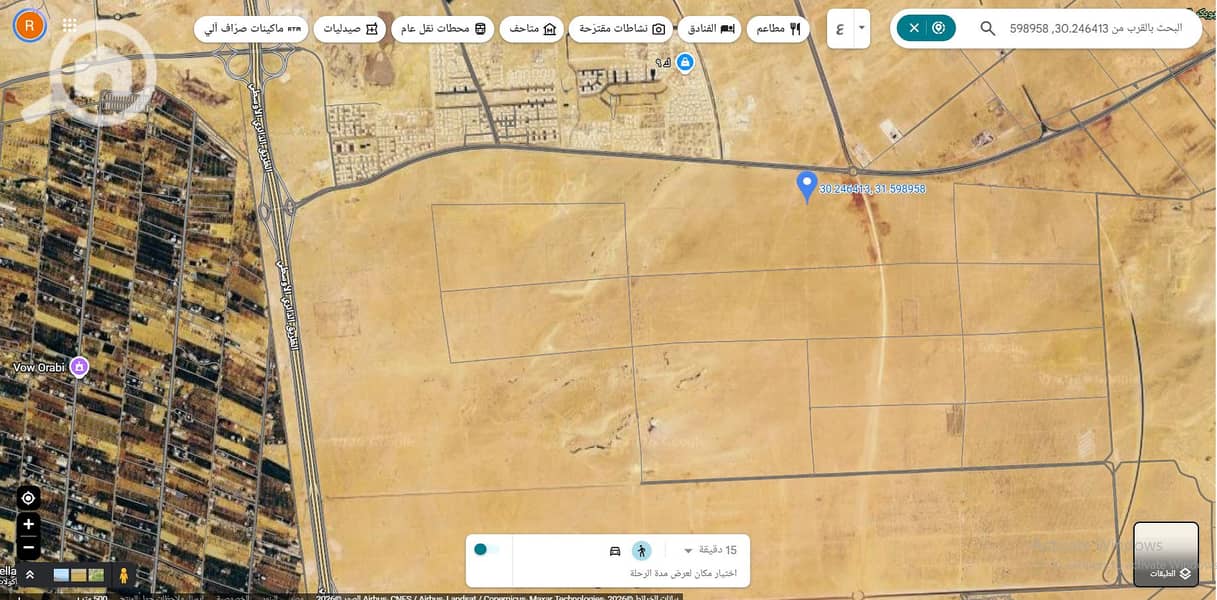The image size is (1217, 600).
Task: Open the 15 دقيقة duration dropdown
Action: (x=710, y=550)
